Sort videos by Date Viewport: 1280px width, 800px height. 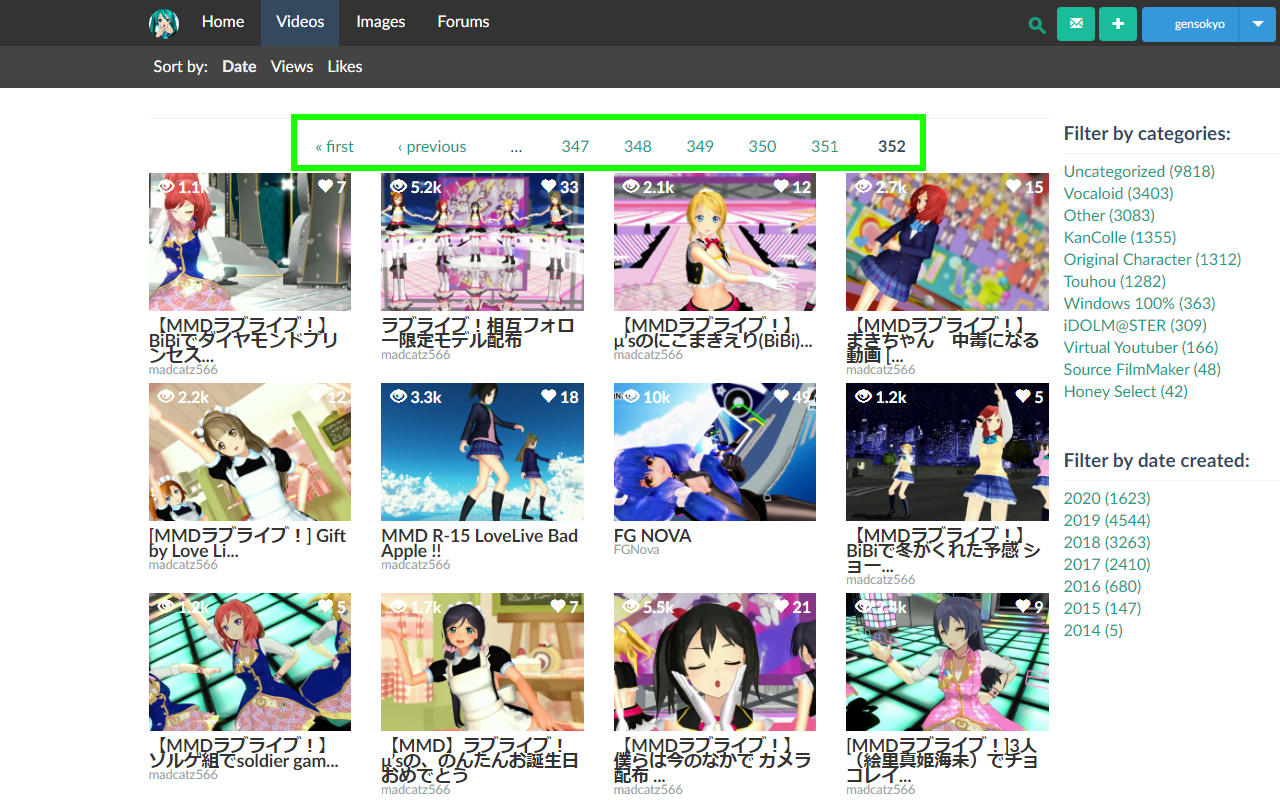pyautogui.click(x=239, y=67)
